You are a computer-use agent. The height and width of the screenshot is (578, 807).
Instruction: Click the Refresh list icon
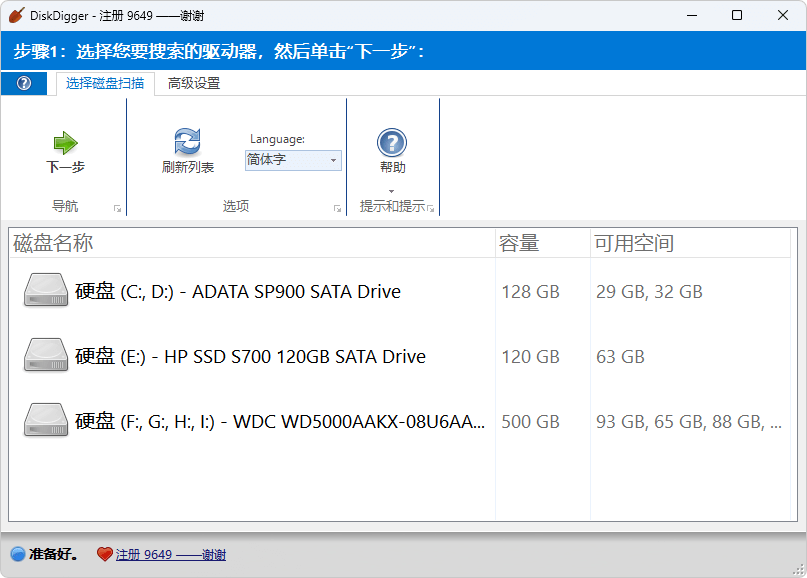coord(187,142)
